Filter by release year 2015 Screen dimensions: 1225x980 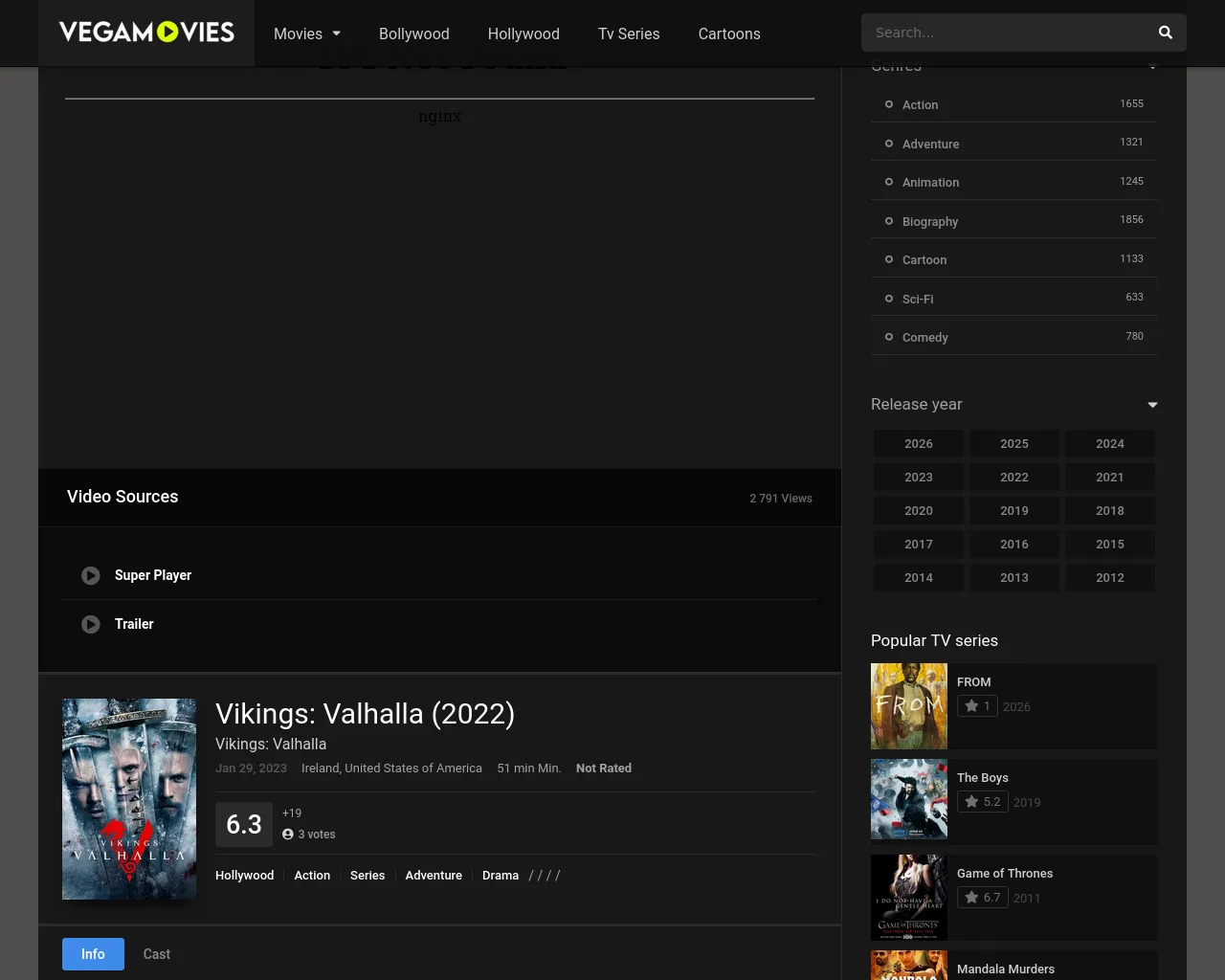point(1110,545)
